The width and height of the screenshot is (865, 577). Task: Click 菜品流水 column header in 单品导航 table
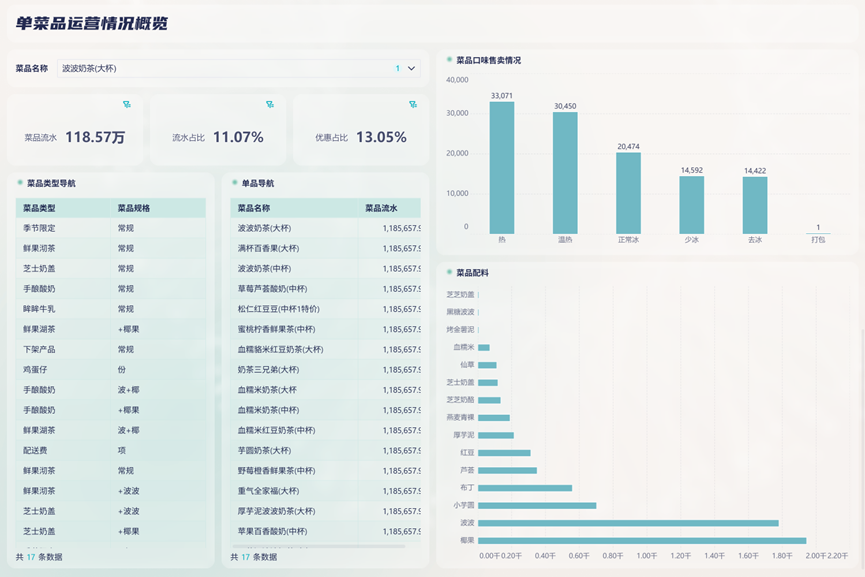381,208
